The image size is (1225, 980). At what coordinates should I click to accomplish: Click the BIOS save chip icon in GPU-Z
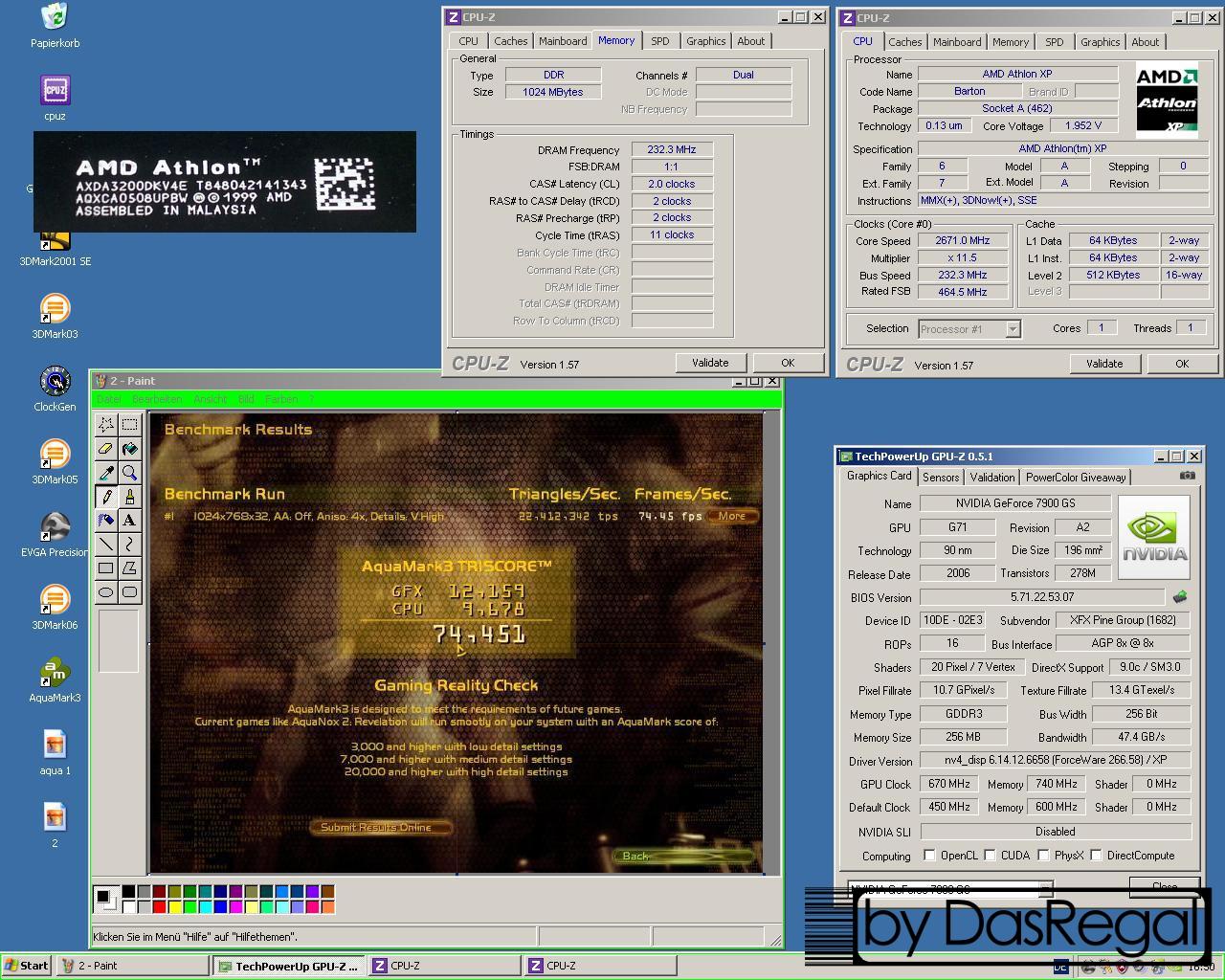click(1179, 597)
